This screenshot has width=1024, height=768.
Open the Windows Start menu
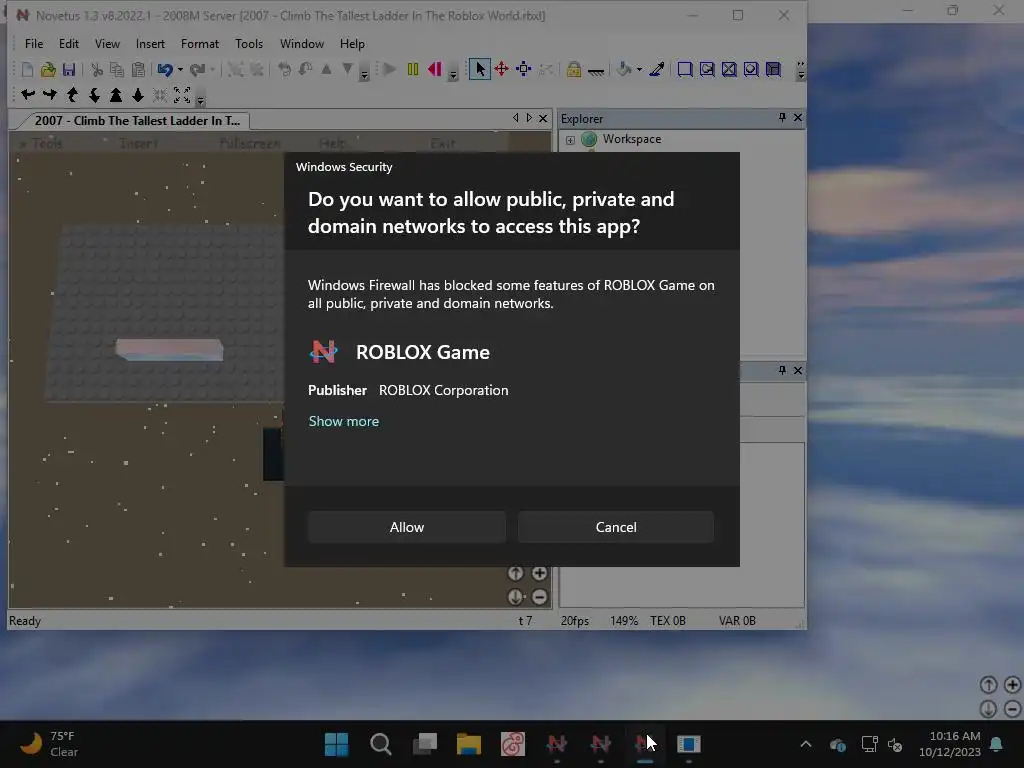pos(337,744)
